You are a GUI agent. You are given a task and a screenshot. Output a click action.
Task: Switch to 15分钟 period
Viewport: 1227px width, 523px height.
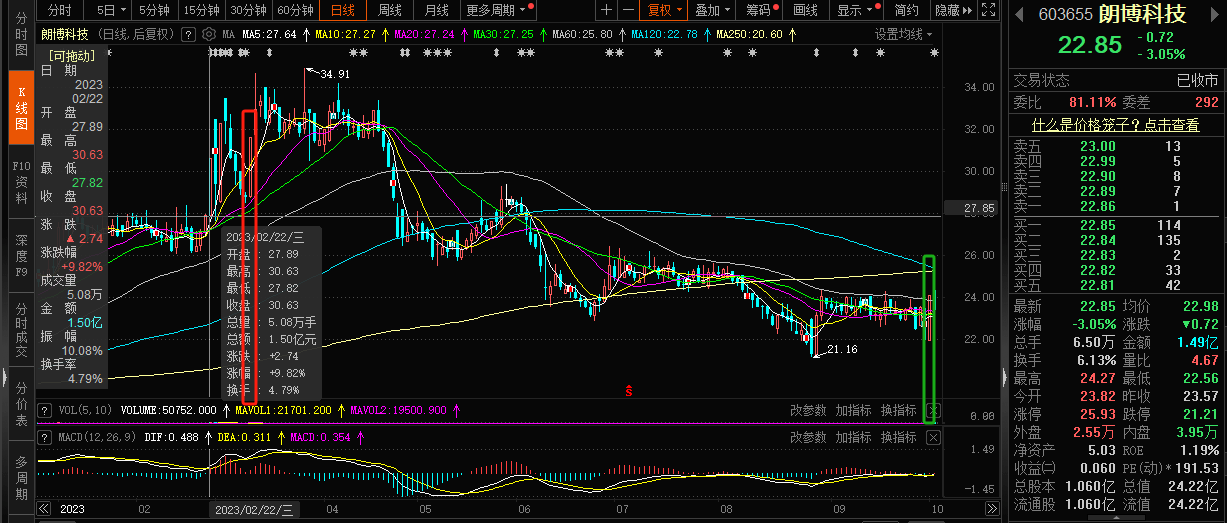tap(200, 10)
